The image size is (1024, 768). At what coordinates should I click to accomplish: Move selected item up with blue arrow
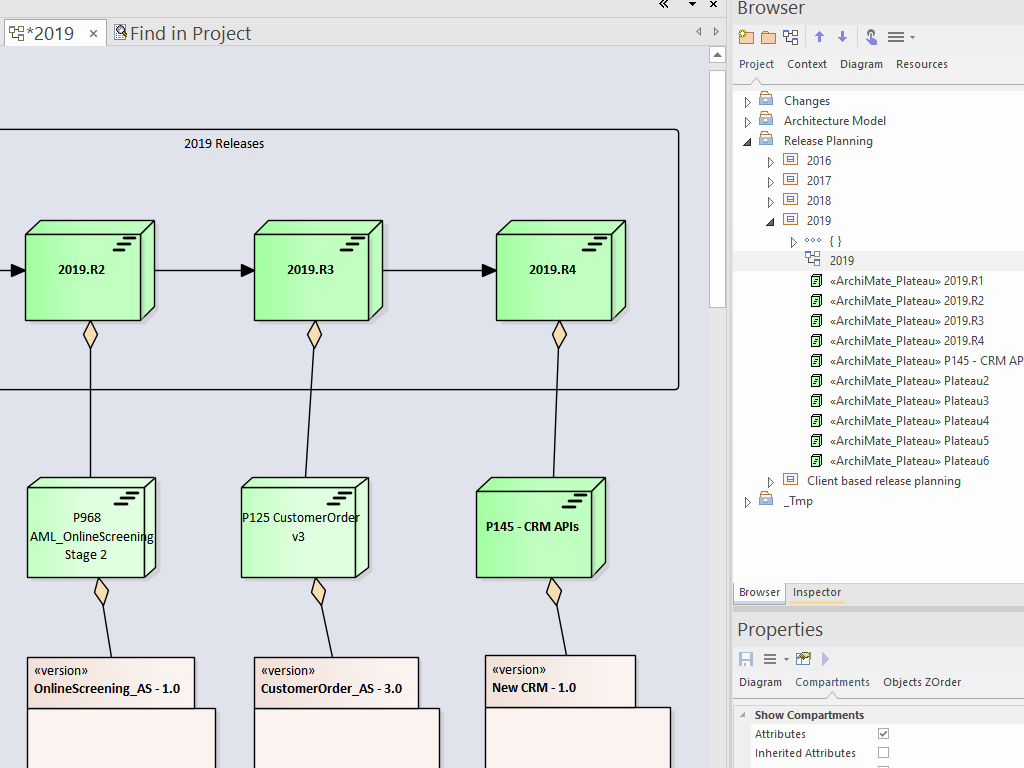tap(820, 37)
